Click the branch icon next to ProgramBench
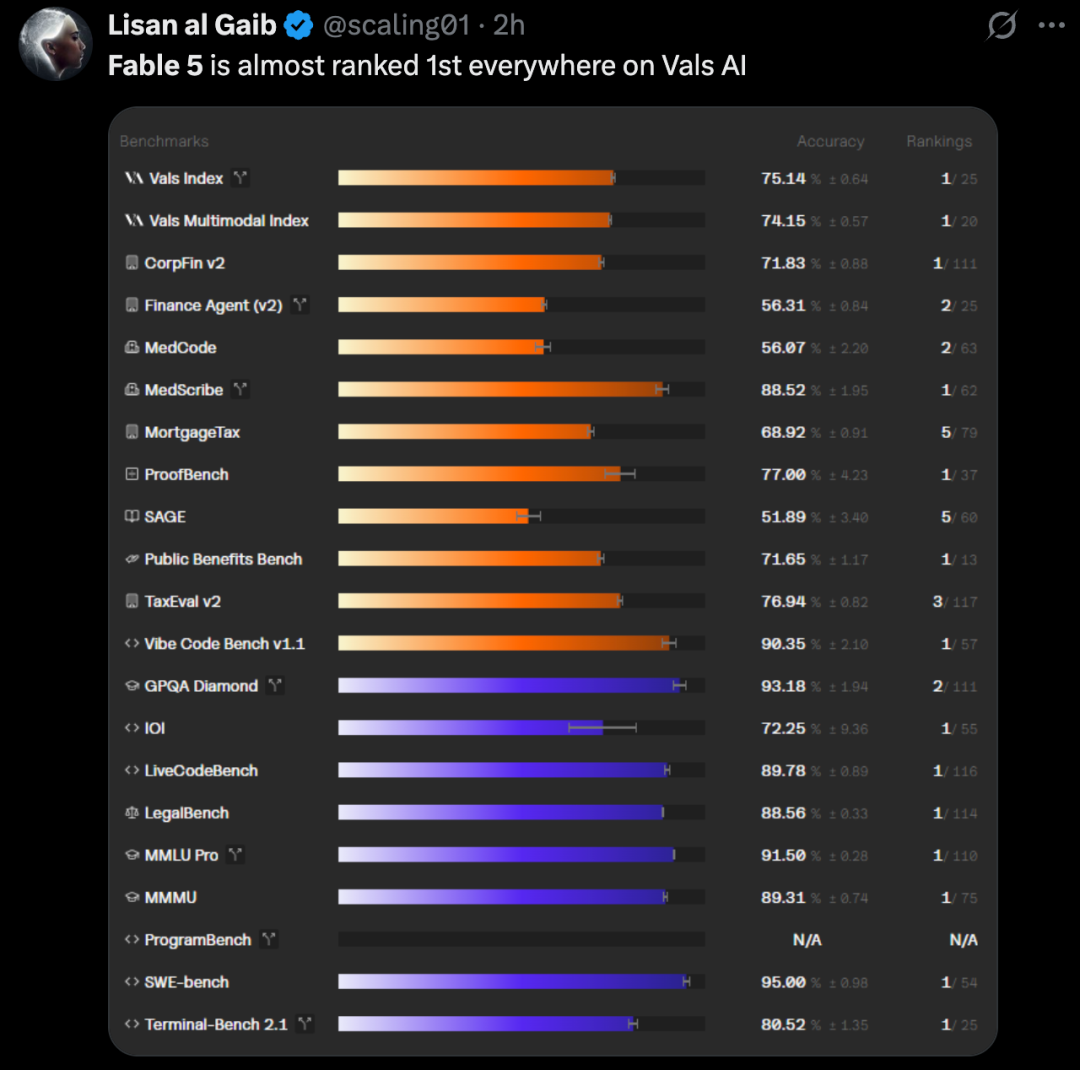The image size is (1080, 1070). [269, 939]
